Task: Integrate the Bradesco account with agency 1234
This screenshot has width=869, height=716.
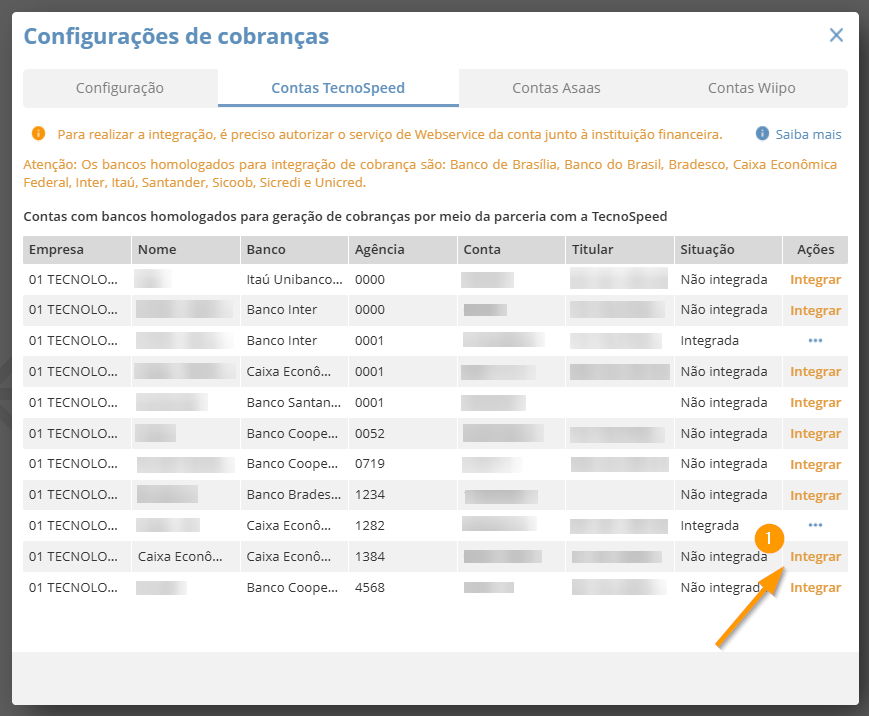Action: [815, 496]
